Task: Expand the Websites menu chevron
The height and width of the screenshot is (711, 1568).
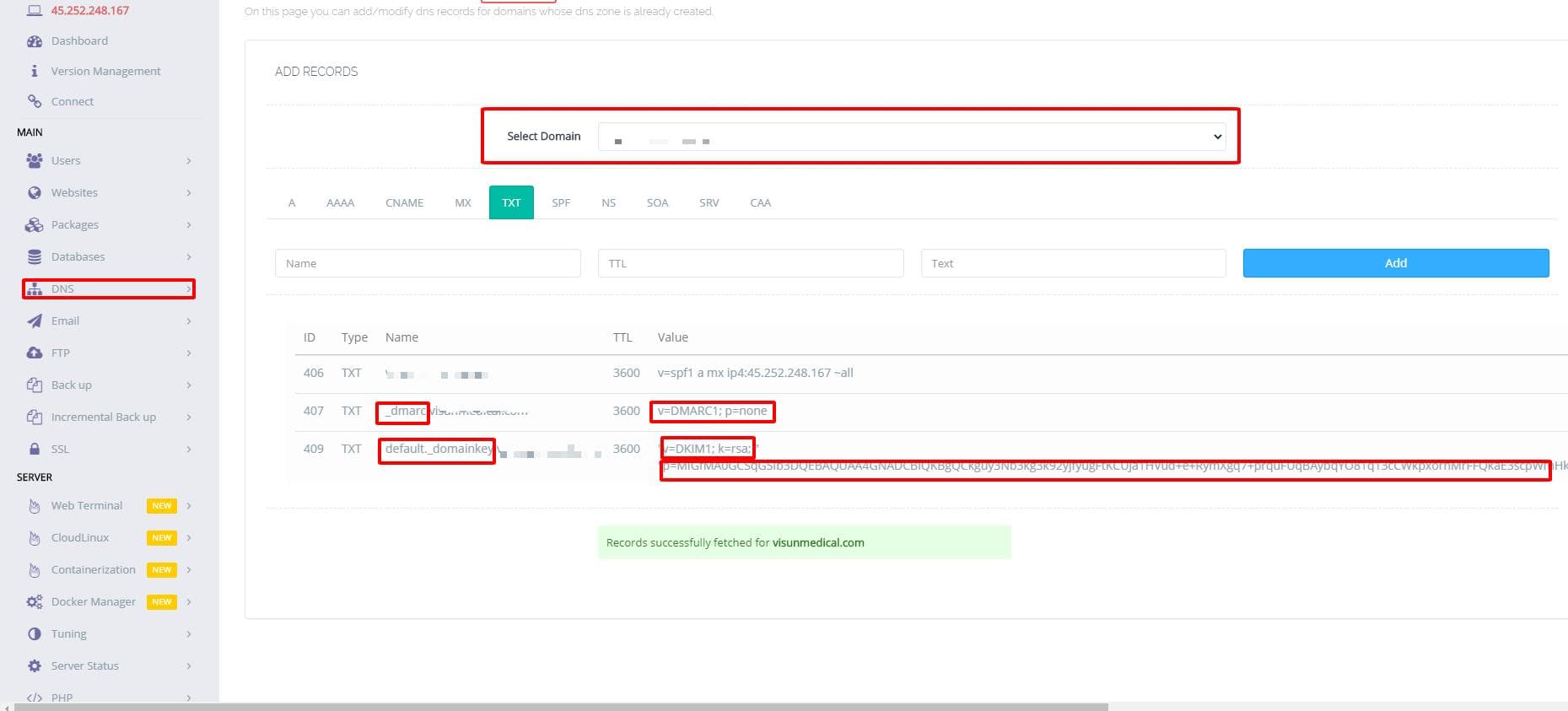Action: [x=189, y=192]
